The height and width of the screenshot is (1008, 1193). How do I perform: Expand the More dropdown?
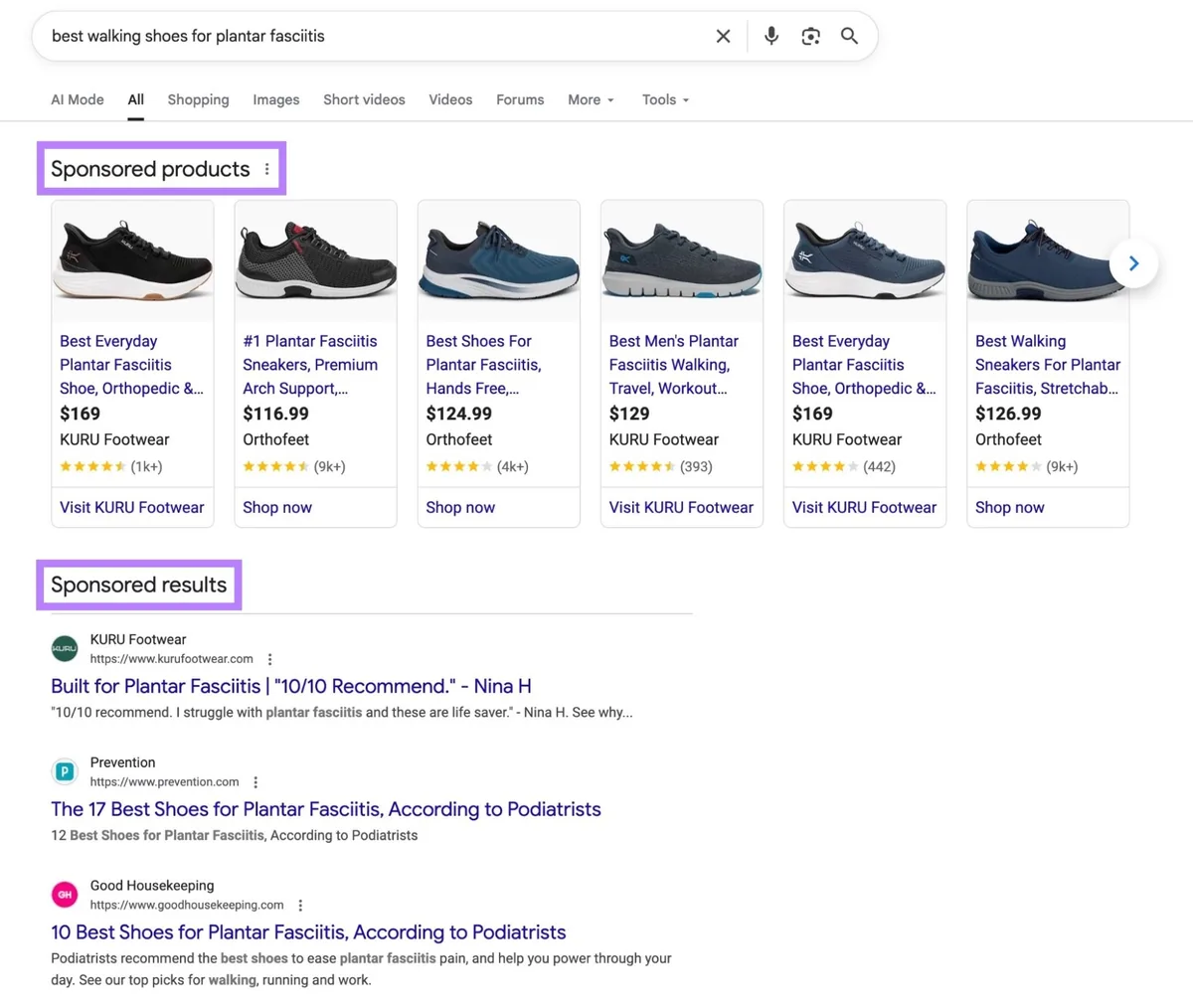click(x=591, y=99)
